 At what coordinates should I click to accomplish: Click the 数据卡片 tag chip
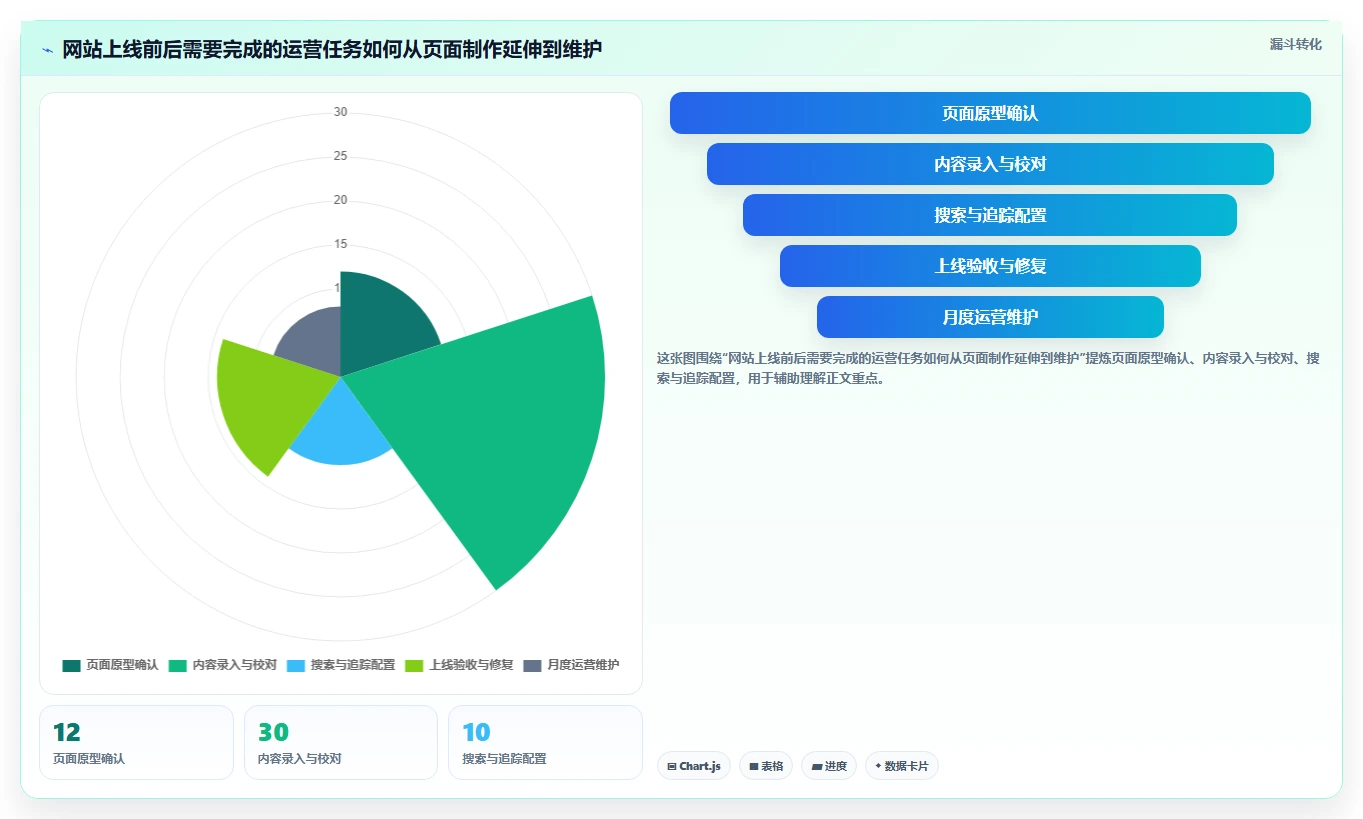[x=902, y=766]
